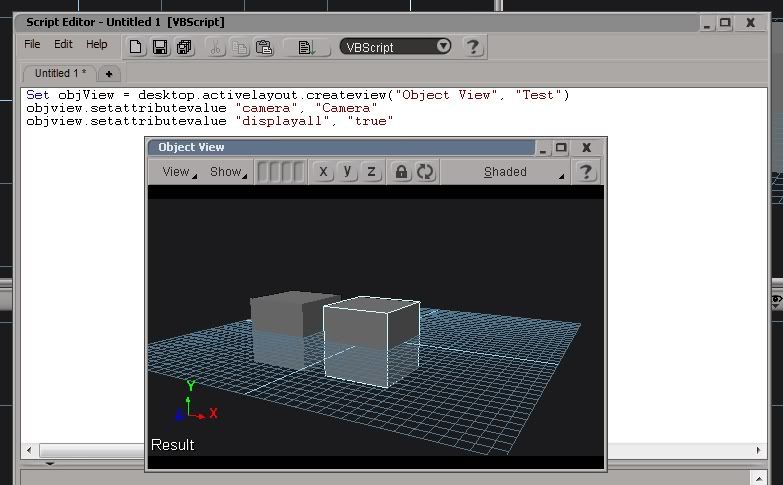Click the left arrow of horizontal scrollbar
Screen dimensions: 783x485
29,450
